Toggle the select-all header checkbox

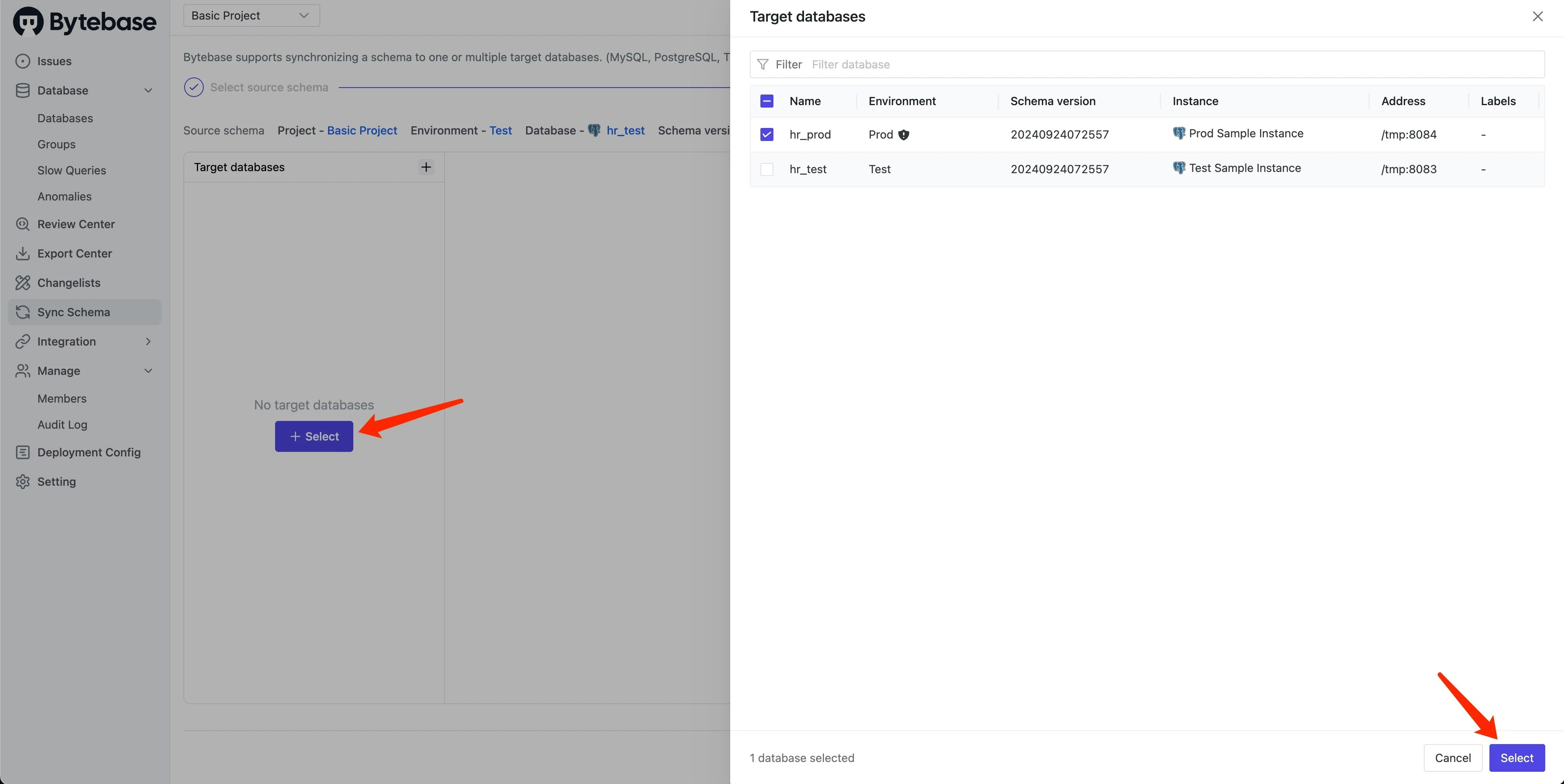(x=767, y=101)
